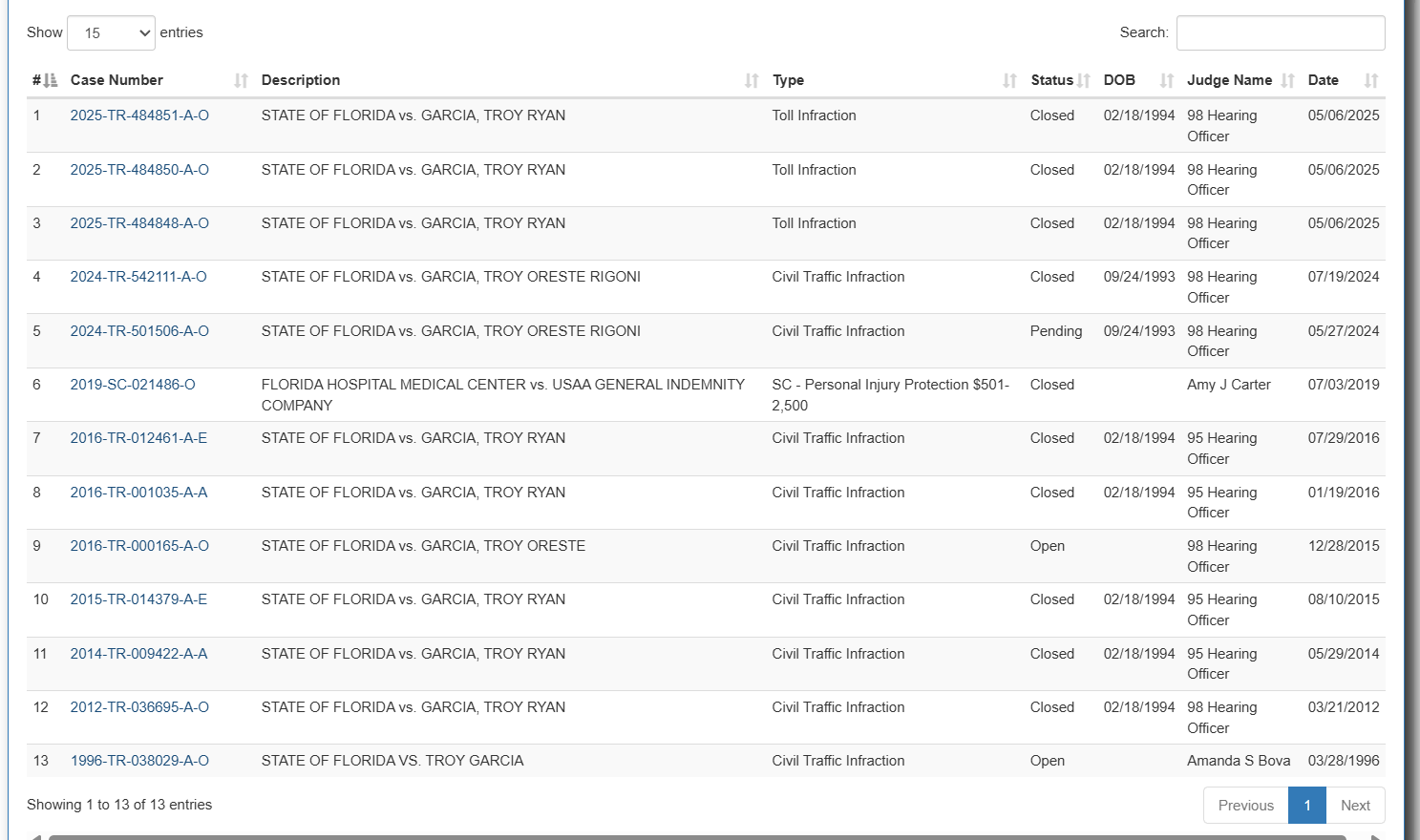Open case 2016-TR-000165-A-O link

[x=139, y=546]
